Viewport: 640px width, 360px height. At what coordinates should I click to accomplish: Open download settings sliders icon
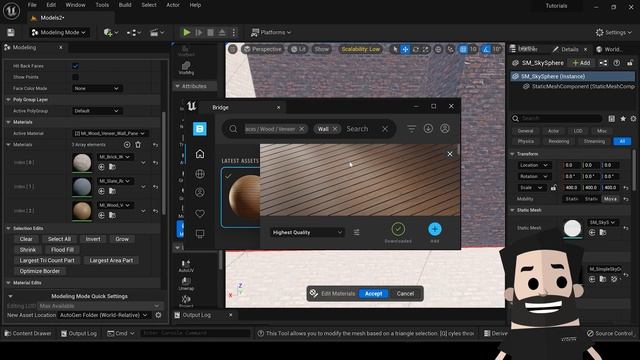click(x=356, y=232)
